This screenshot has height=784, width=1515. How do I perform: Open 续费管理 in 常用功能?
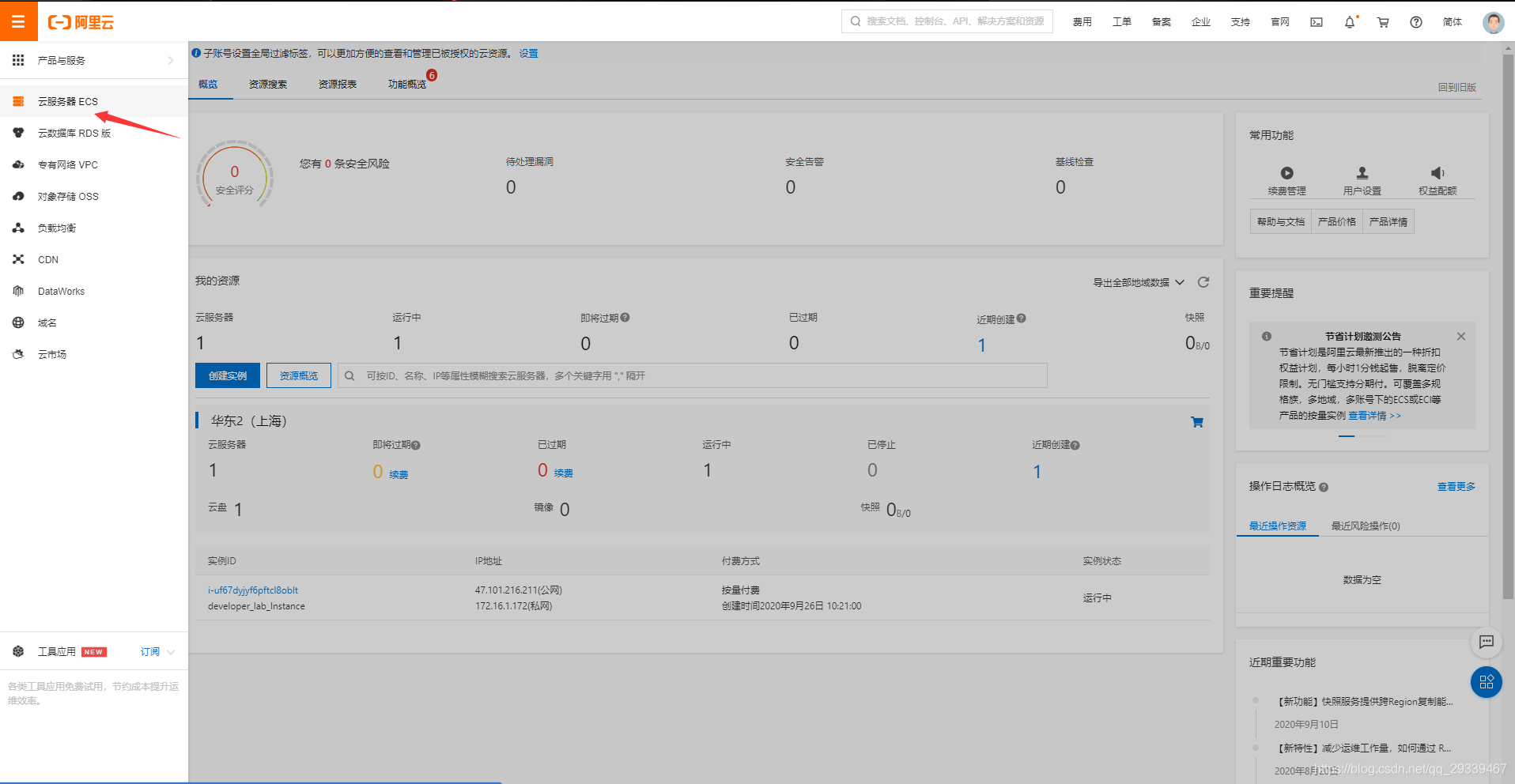click(x=1286, y=181)
